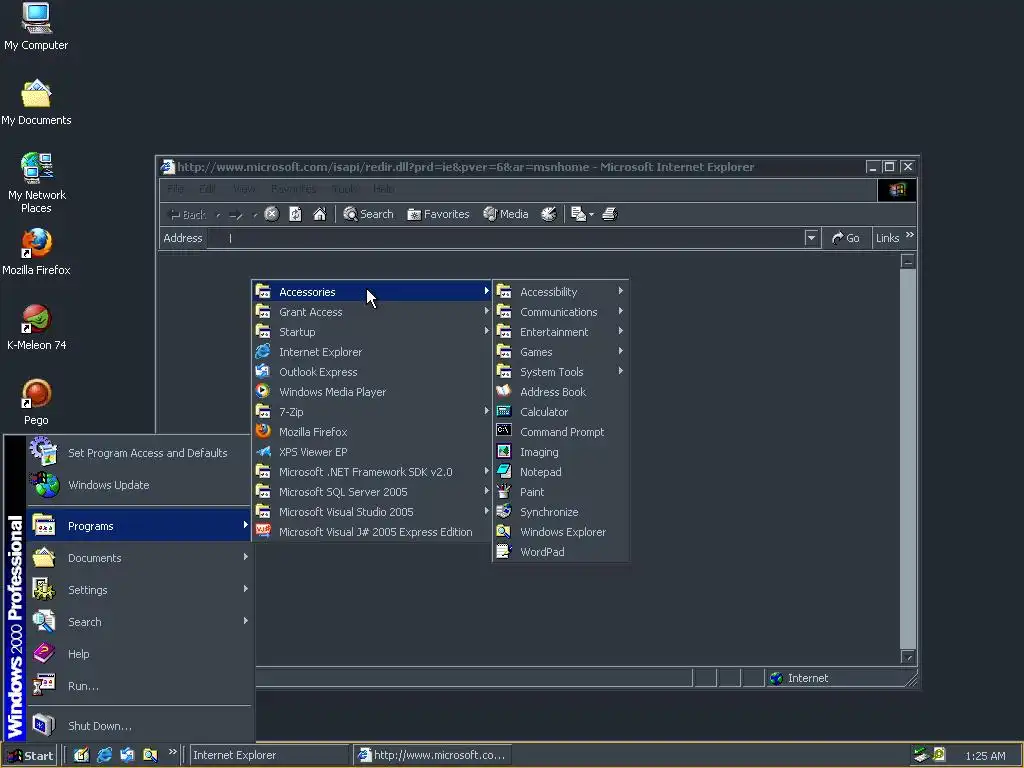
Task: Click Outlook Express quick launch icon
Action: tap(127, 755)
